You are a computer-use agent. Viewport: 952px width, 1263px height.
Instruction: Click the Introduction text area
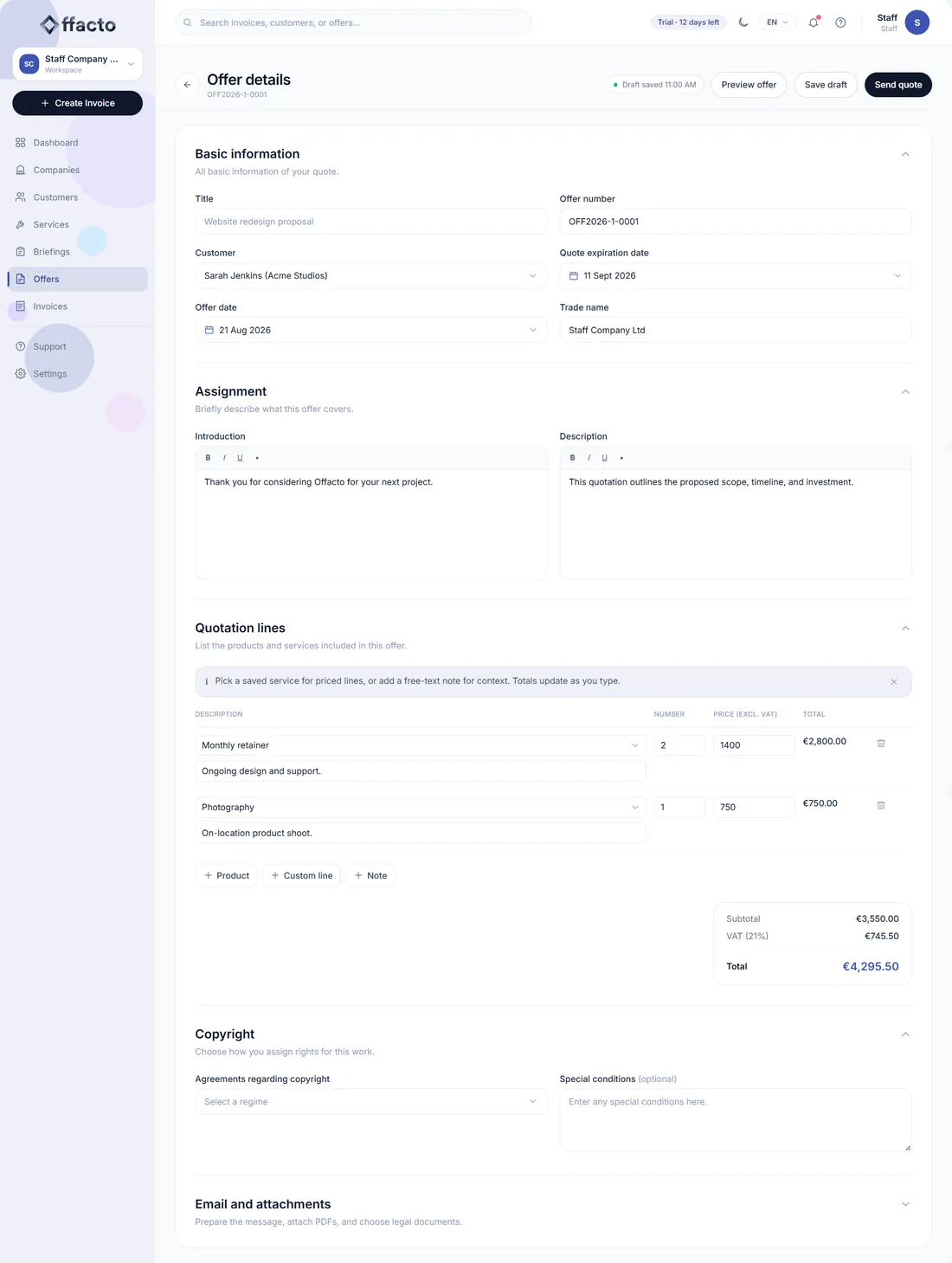[x=371, y=524]
